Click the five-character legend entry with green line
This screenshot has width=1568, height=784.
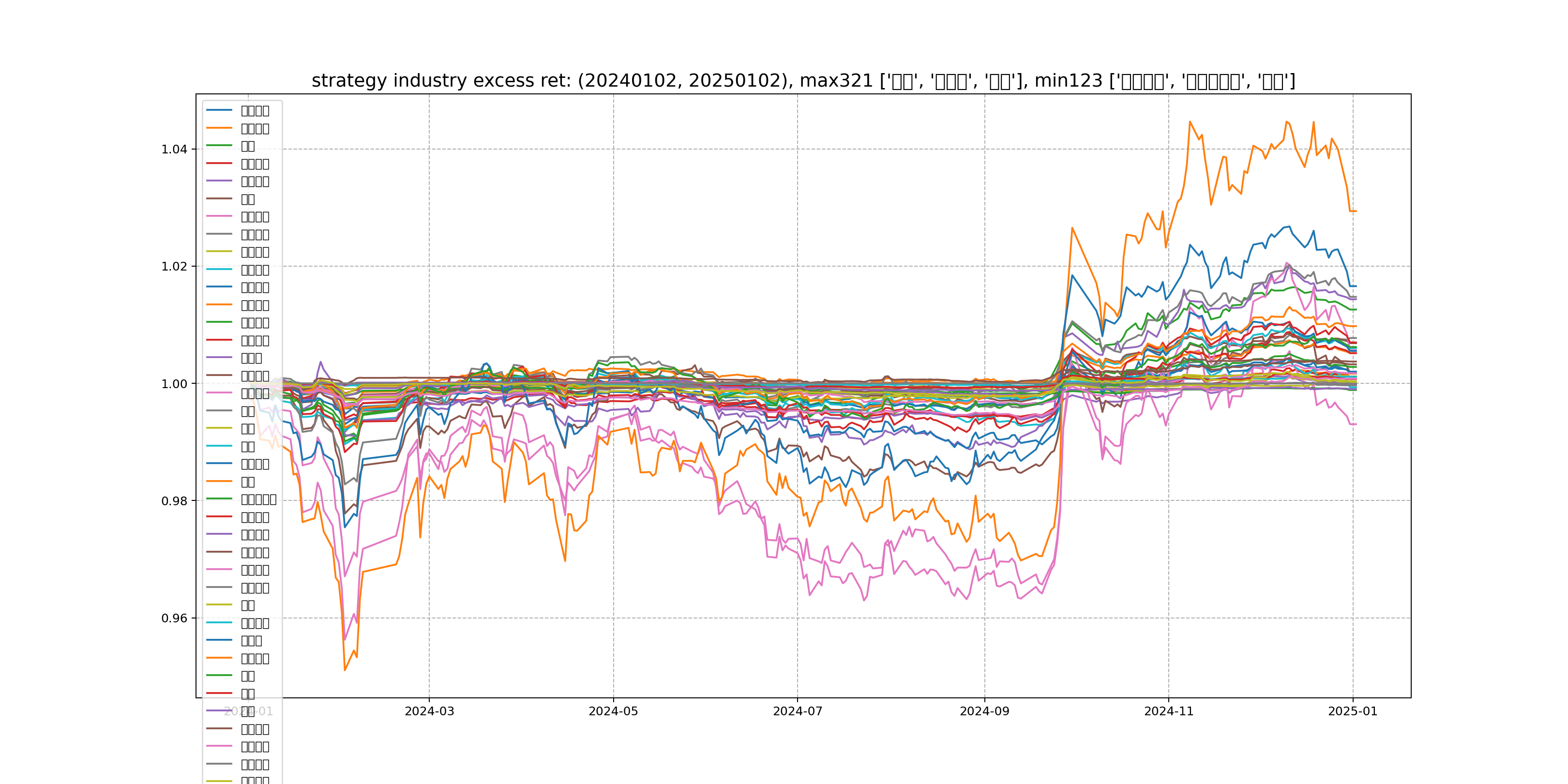[258, 499]
